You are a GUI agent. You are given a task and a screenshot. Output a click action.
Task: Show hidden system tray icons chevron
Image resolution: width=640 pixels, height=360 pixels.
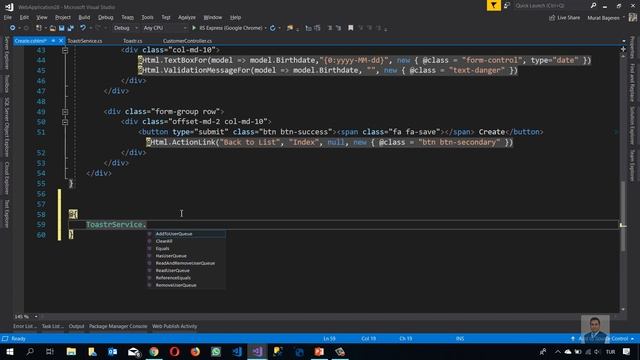point(557,351)
